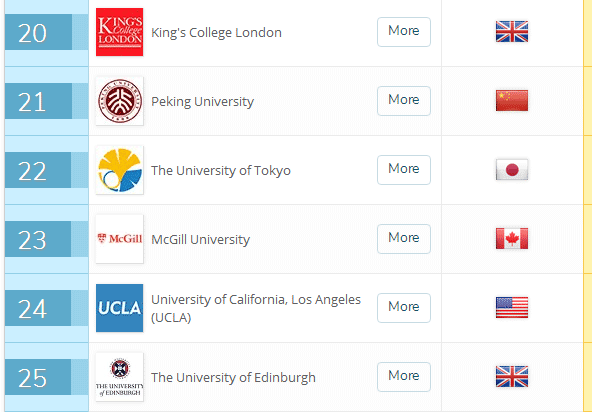The width and height of the screenshot is (592, 412).
Task: Expand More details for Peking University
Action: (404, 101)
